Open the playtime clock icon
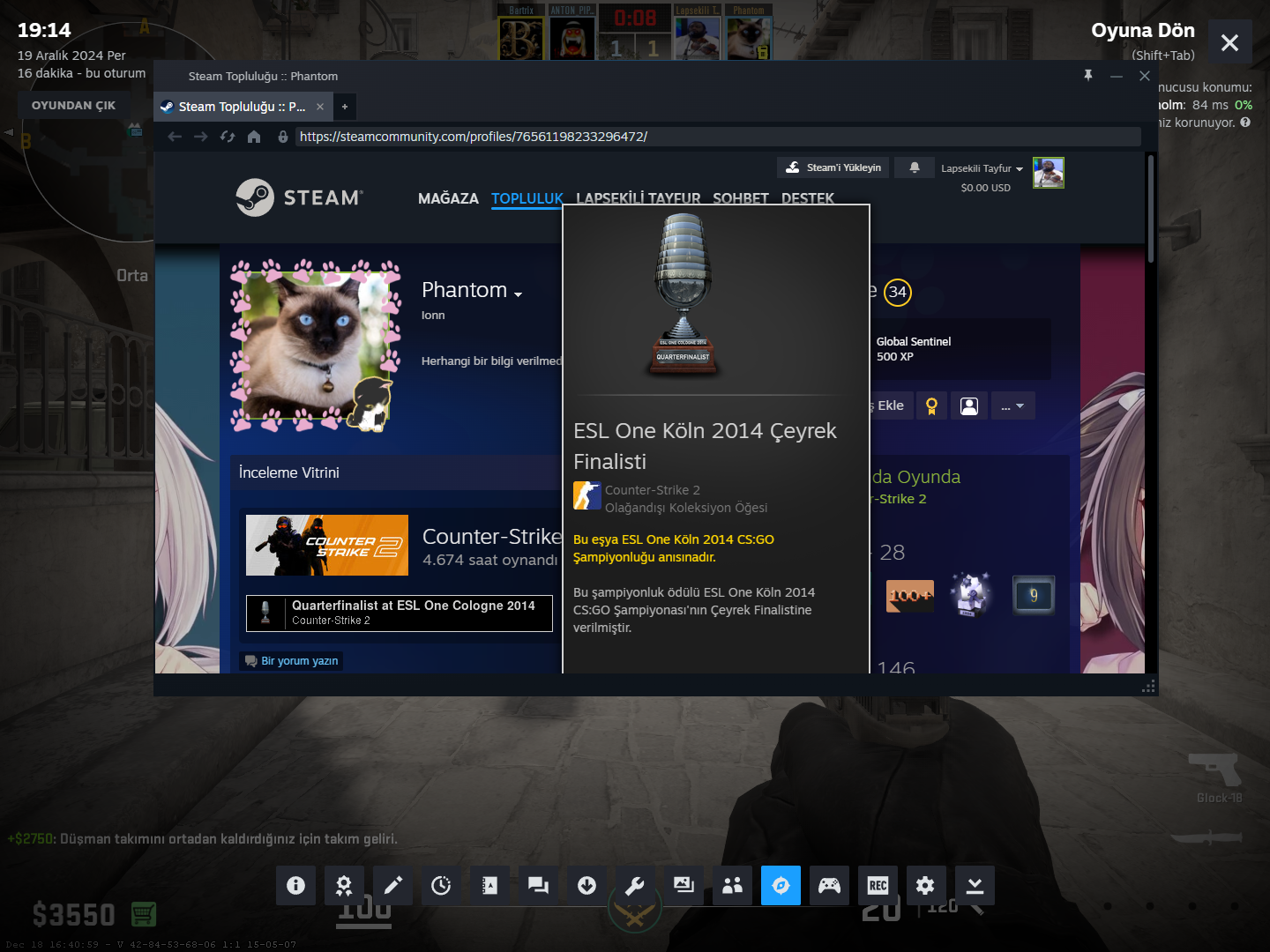Viewport: 1270px width, 952px height. point(441,885)
